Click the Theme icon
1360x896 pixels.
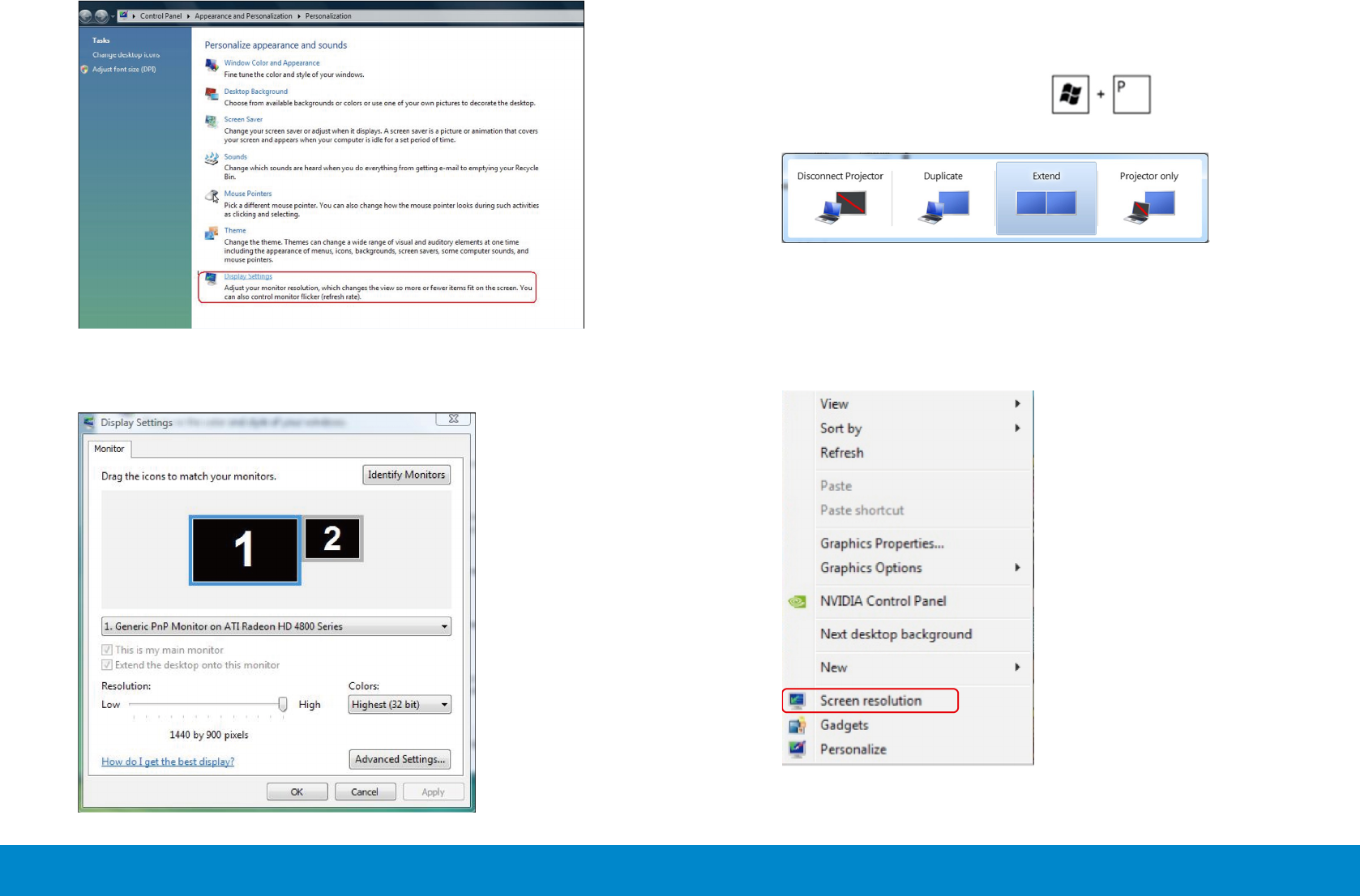click(212, 233)
